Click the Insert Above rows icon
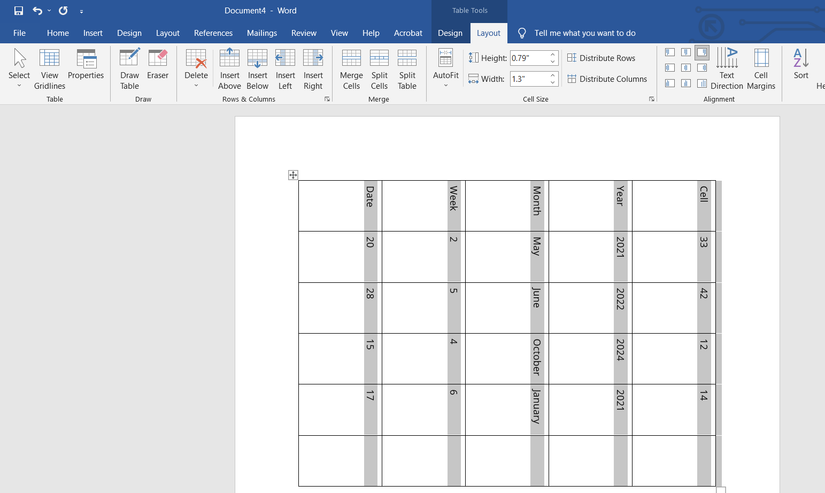Viewport: 825px width, 493px height. tap(230, 68)
